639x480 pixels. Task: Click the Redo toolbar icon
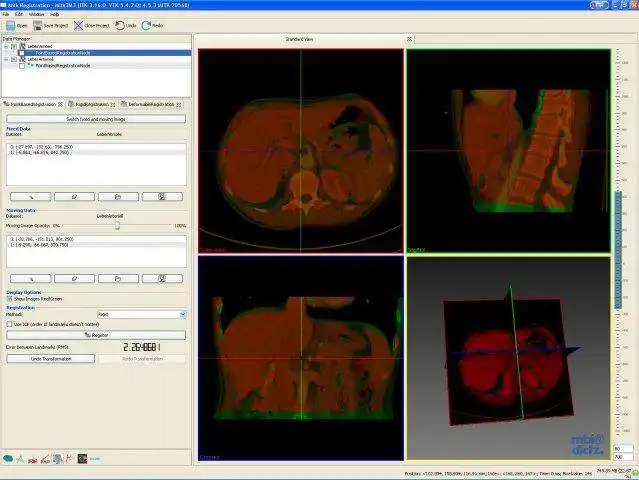pyautogui.click(x=146, y=26)
